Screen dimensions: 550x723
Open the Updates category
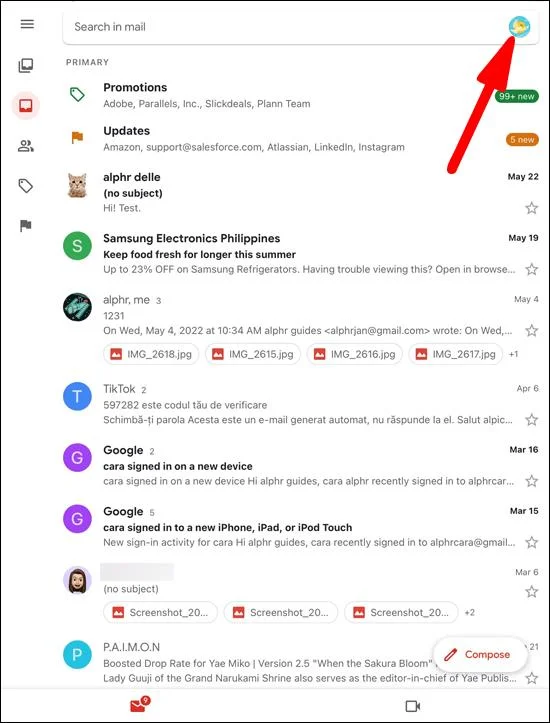tap(301, 139)
